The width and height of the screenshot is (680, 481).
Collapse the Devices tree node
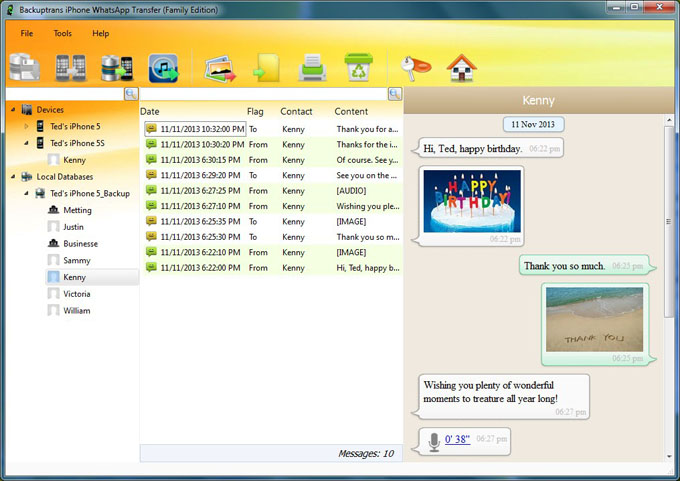pyautogui.click(x=13, y=110)
